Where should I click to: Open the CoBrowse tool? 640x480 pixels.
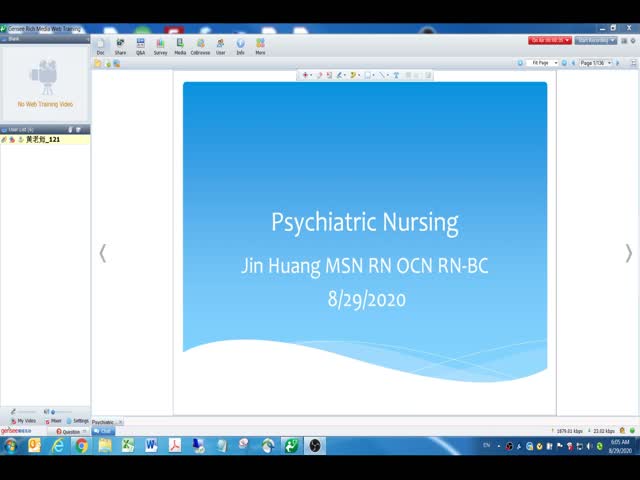click(x=200, y=46)
